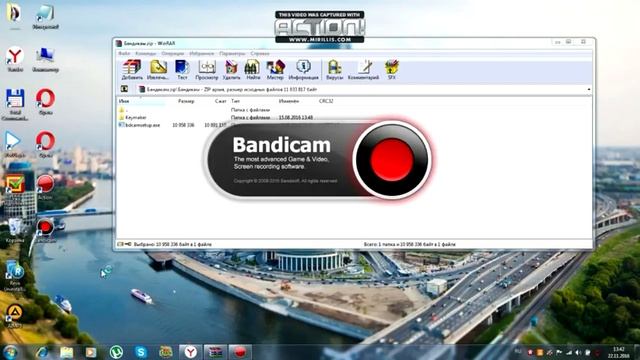Click the Извлечь (Extract) toolbar icon
This screenshot has width=640, height=360.
tap(158, 69)
